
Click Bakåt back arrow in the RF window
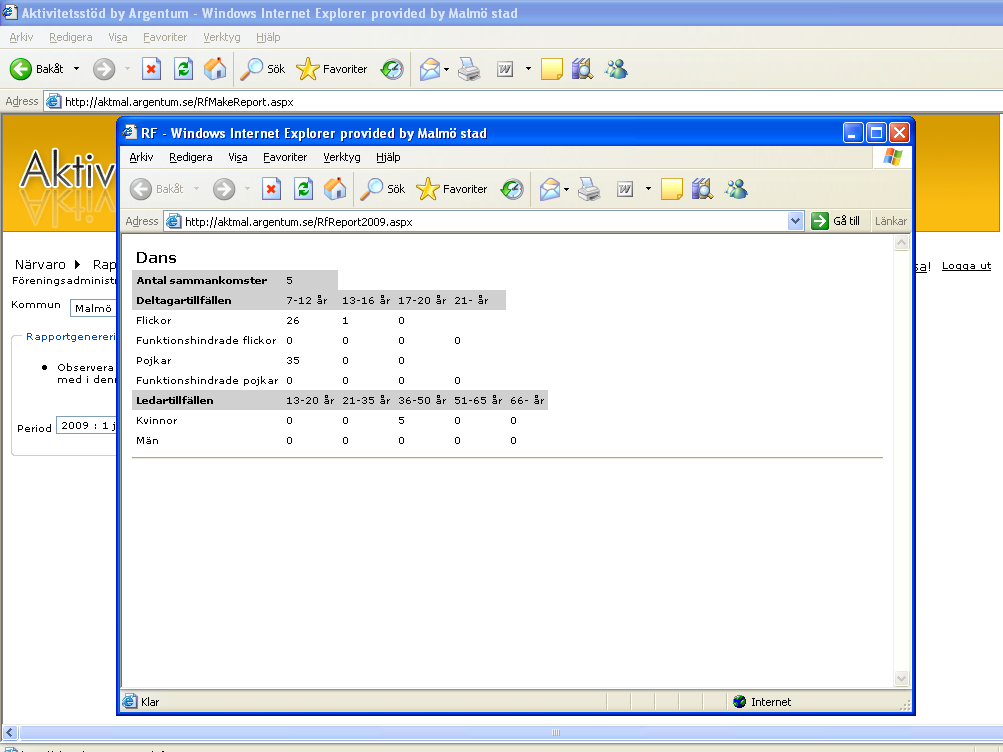coord(157,189)
